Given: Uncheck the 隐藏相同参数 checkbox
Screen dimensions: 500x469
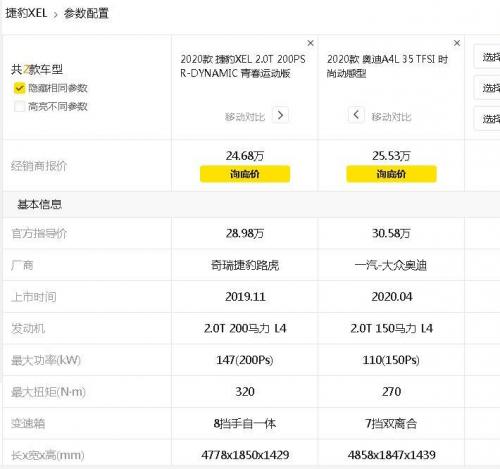Looking at the screenshot, I should [x=19, y=88].
